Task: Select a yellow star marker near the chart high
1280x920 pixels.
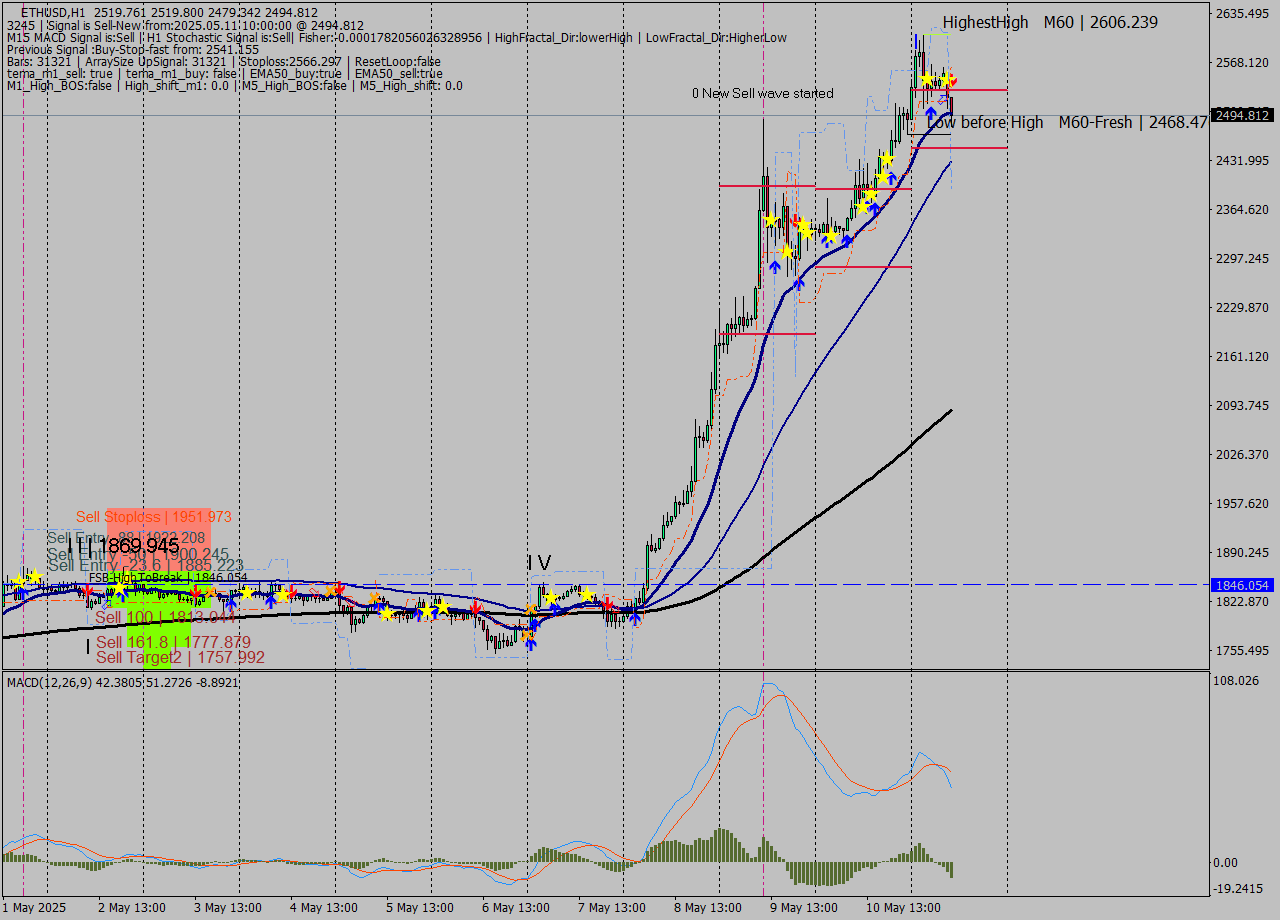Action: [926, 81]
